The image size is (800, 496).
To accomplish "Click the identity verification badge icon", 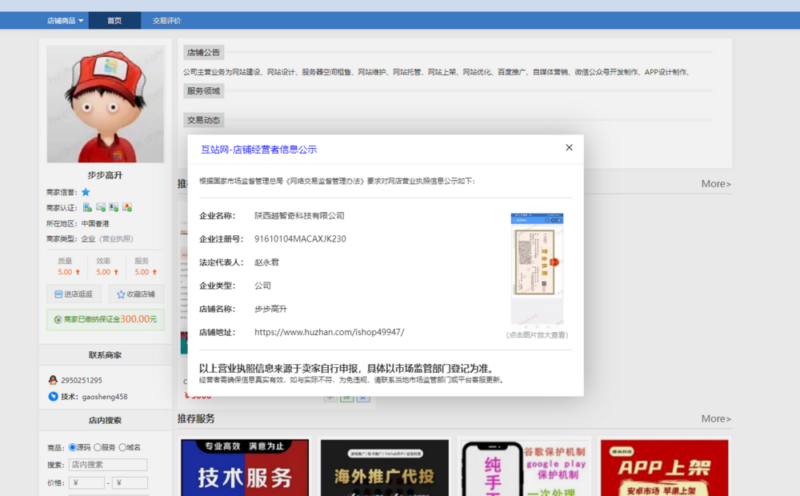I will (x=114, y=207).
